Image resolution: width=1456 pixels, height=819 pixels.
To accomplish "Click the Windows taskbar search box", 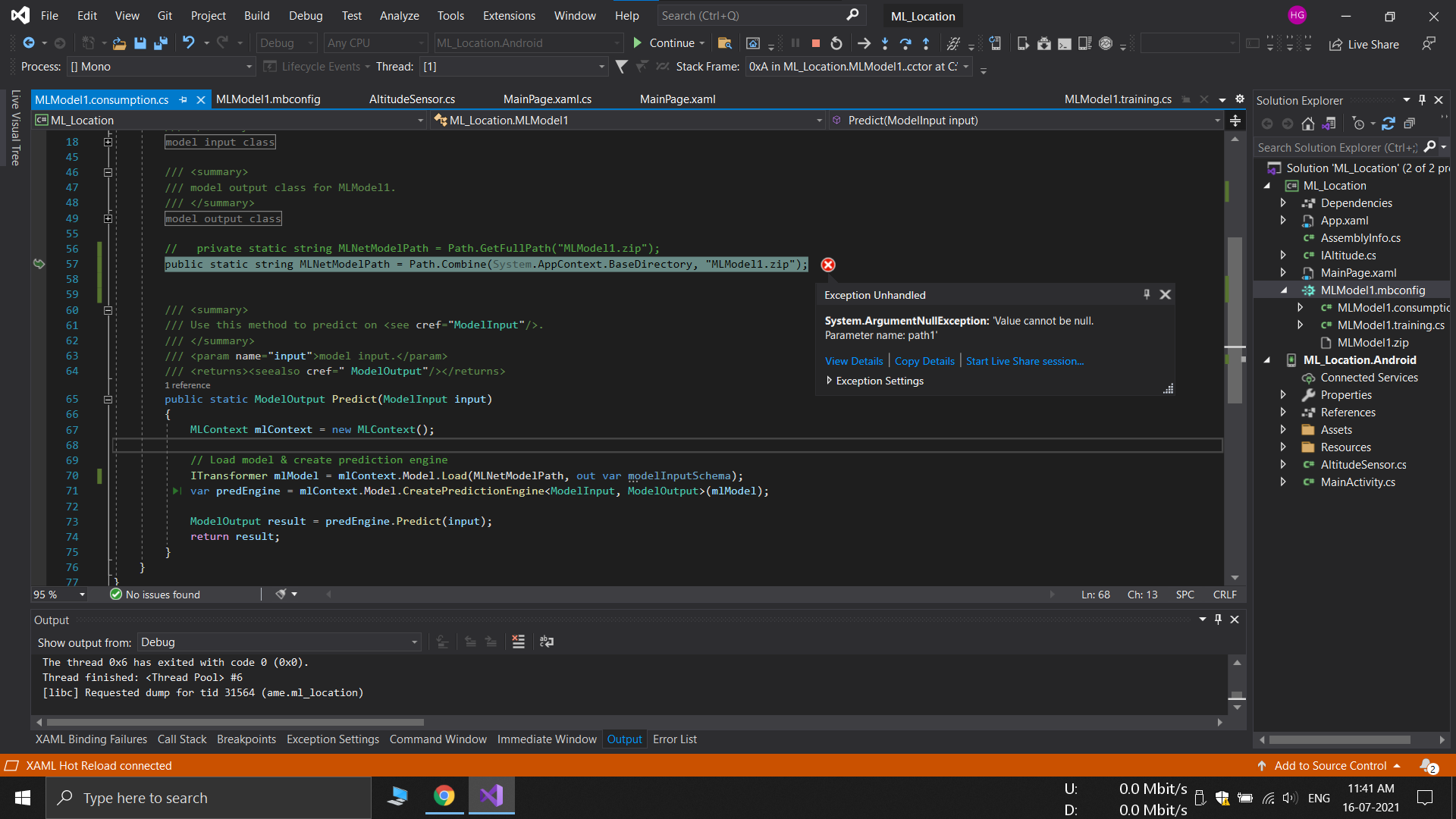I will pos(209,798).
